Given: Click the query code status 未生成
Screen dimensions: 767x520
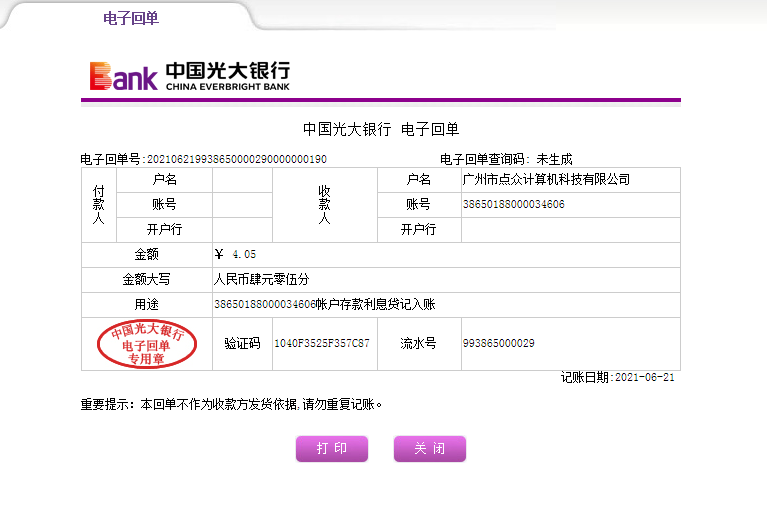Looking at the screenshot, I should coord(554,159).
